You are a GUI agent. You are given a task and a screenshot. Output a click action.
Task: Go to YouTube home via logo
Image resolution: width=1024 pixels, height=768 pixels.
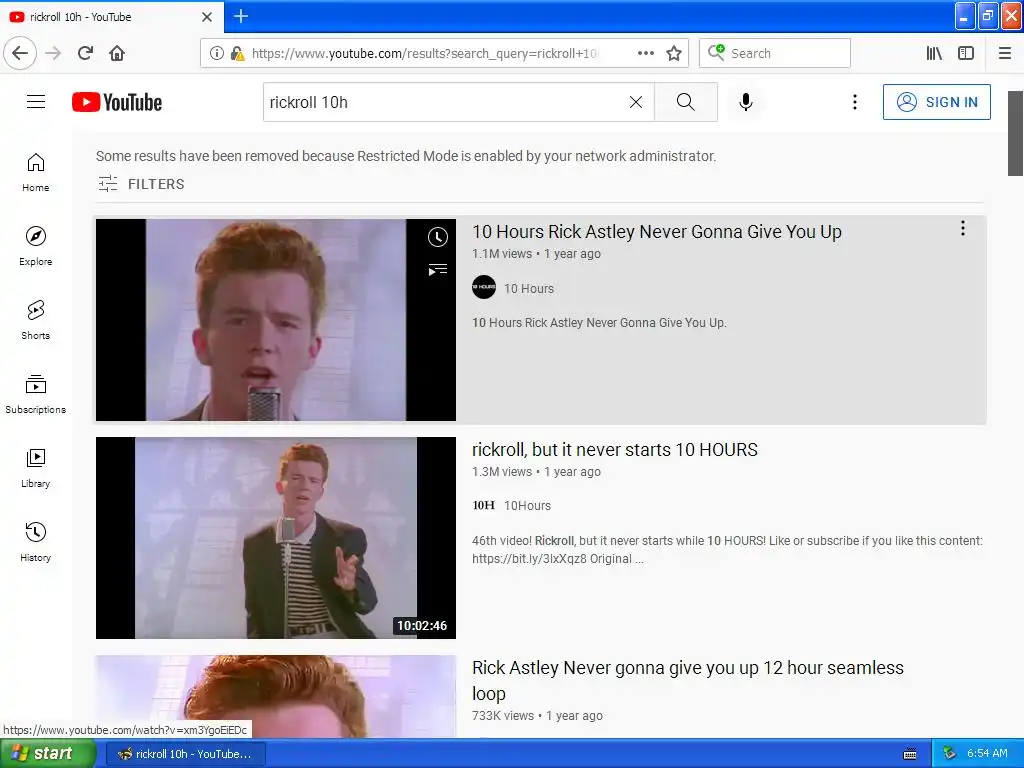[x=117, y=103]
